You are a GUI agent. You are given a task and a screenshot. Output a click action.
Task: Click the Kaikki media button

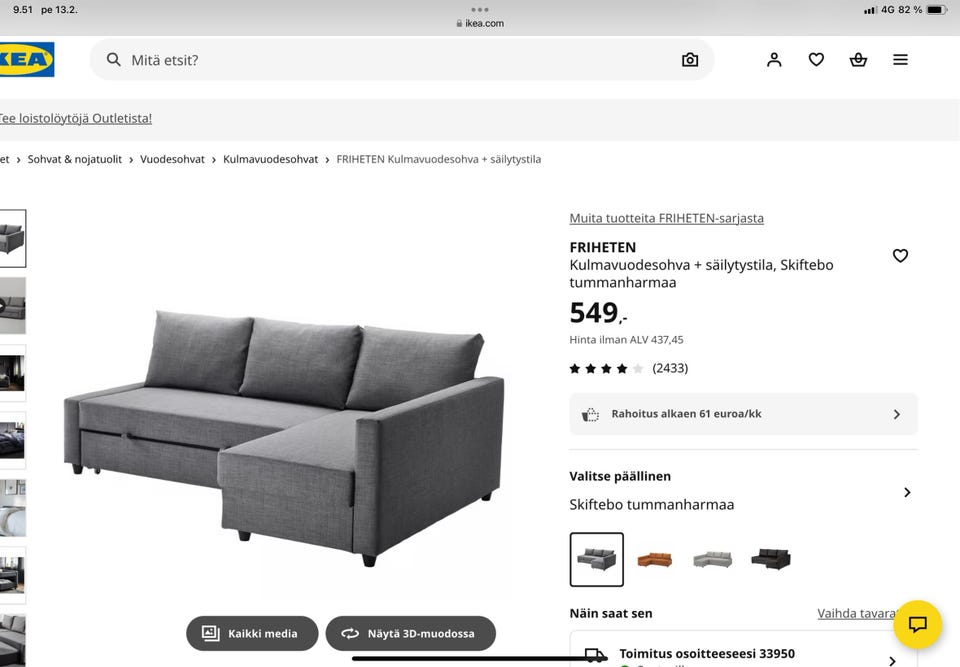click(252, 633)
